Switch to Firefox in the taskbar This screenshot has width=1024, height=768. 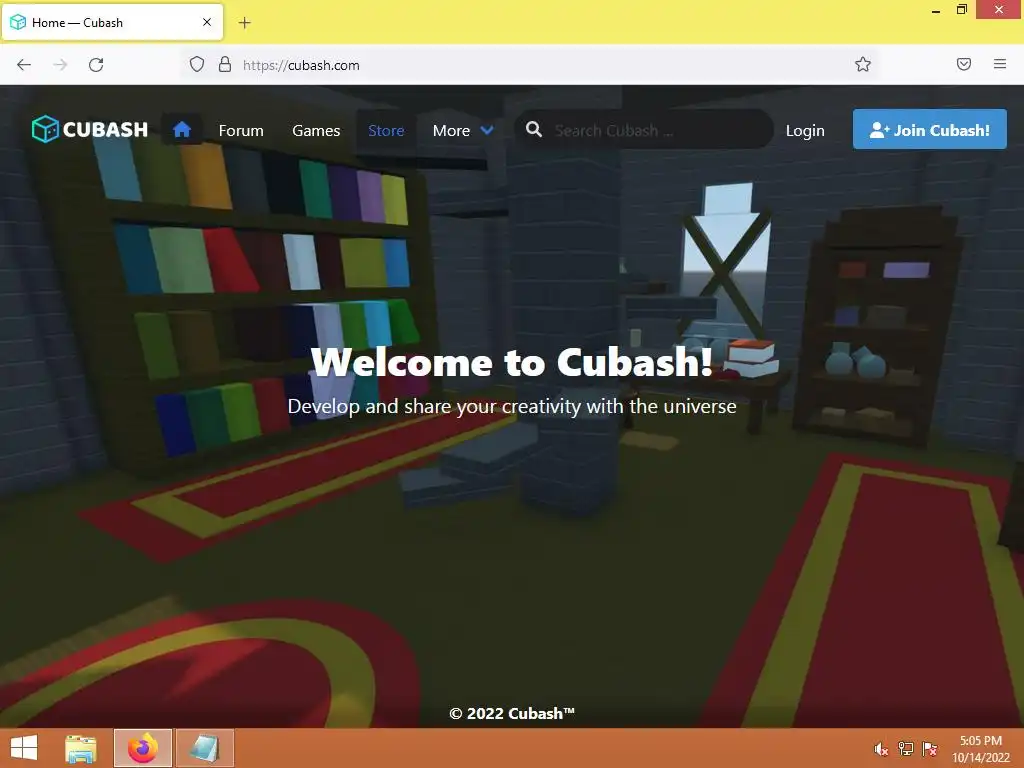tap(143, 748)
